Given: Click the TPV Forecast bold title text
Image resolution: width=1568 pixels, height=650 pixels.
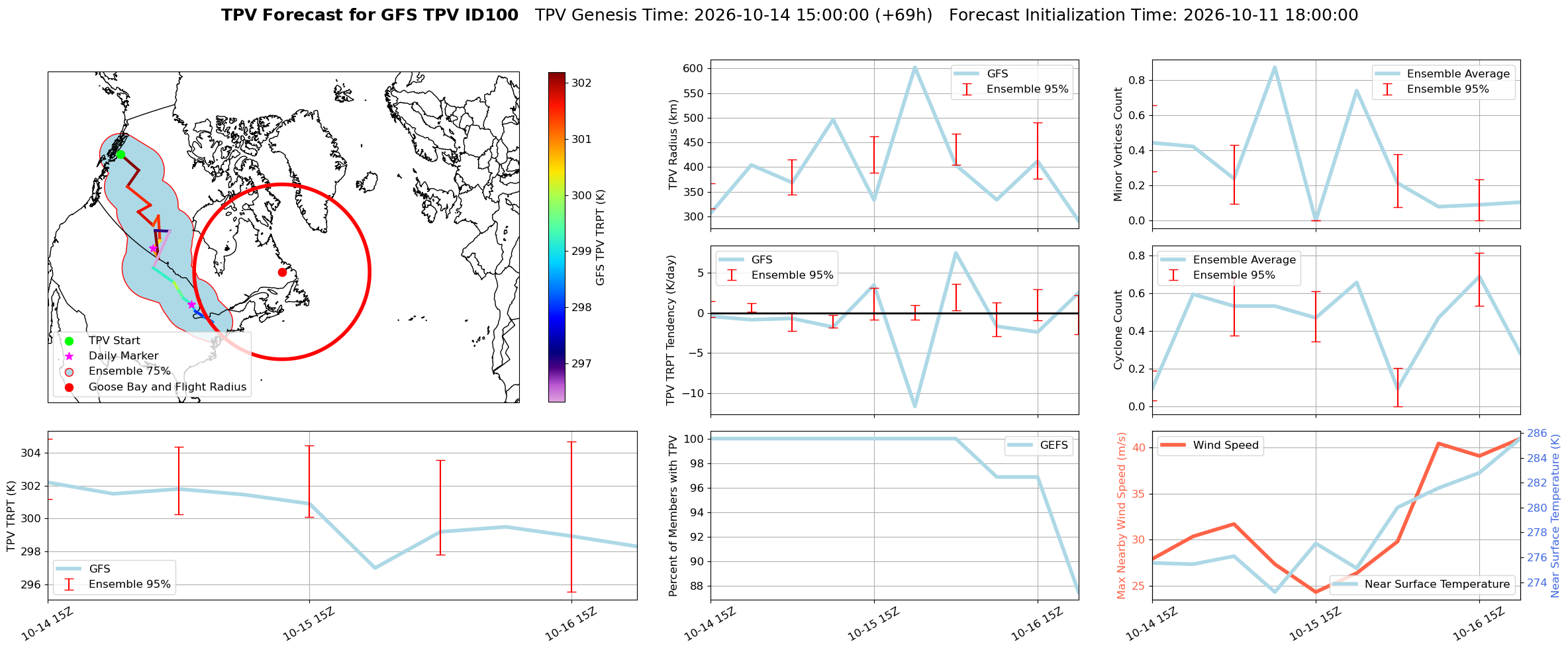Looking at the screenshot, I should 369,15.
